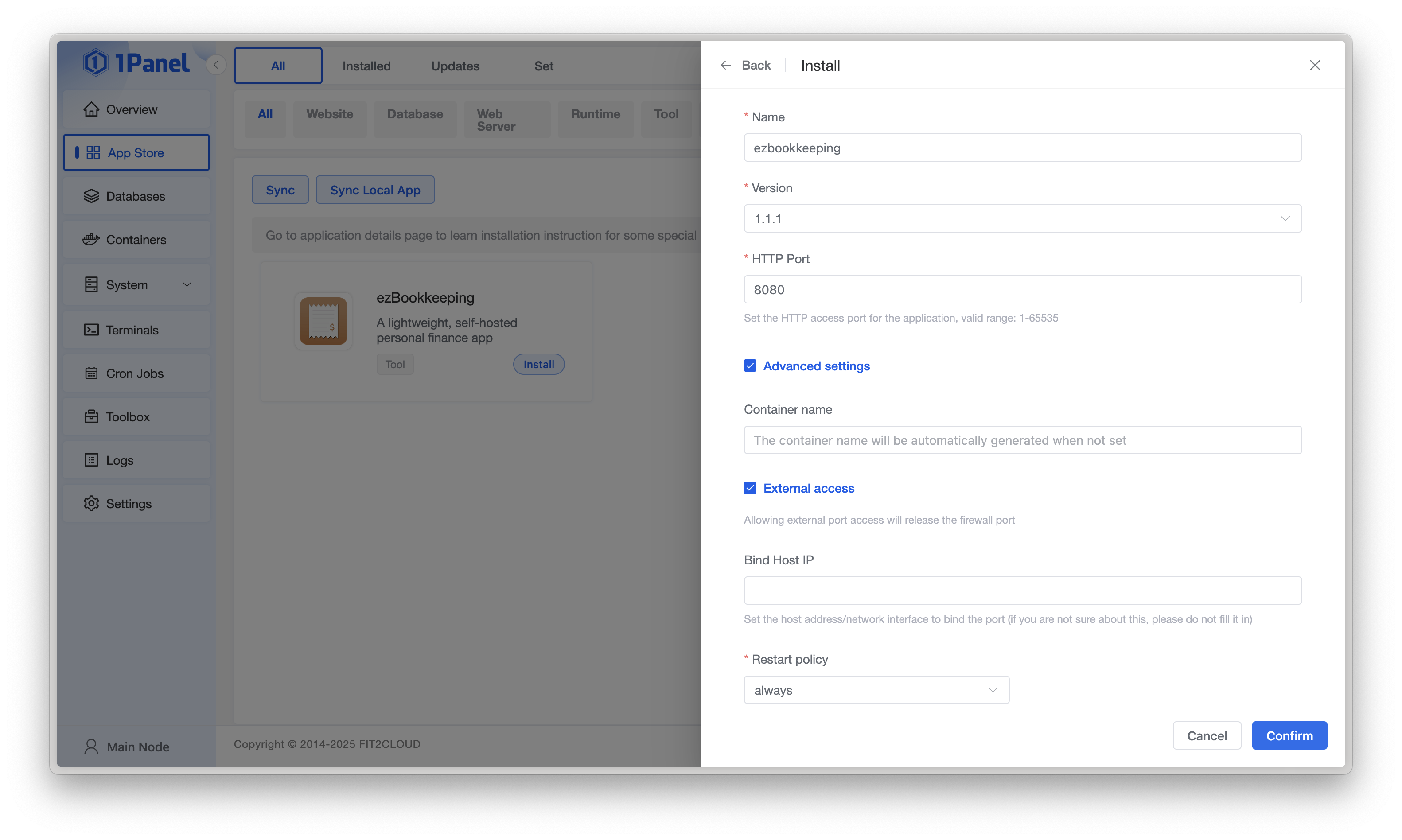Open the Databases section icon

92,196
